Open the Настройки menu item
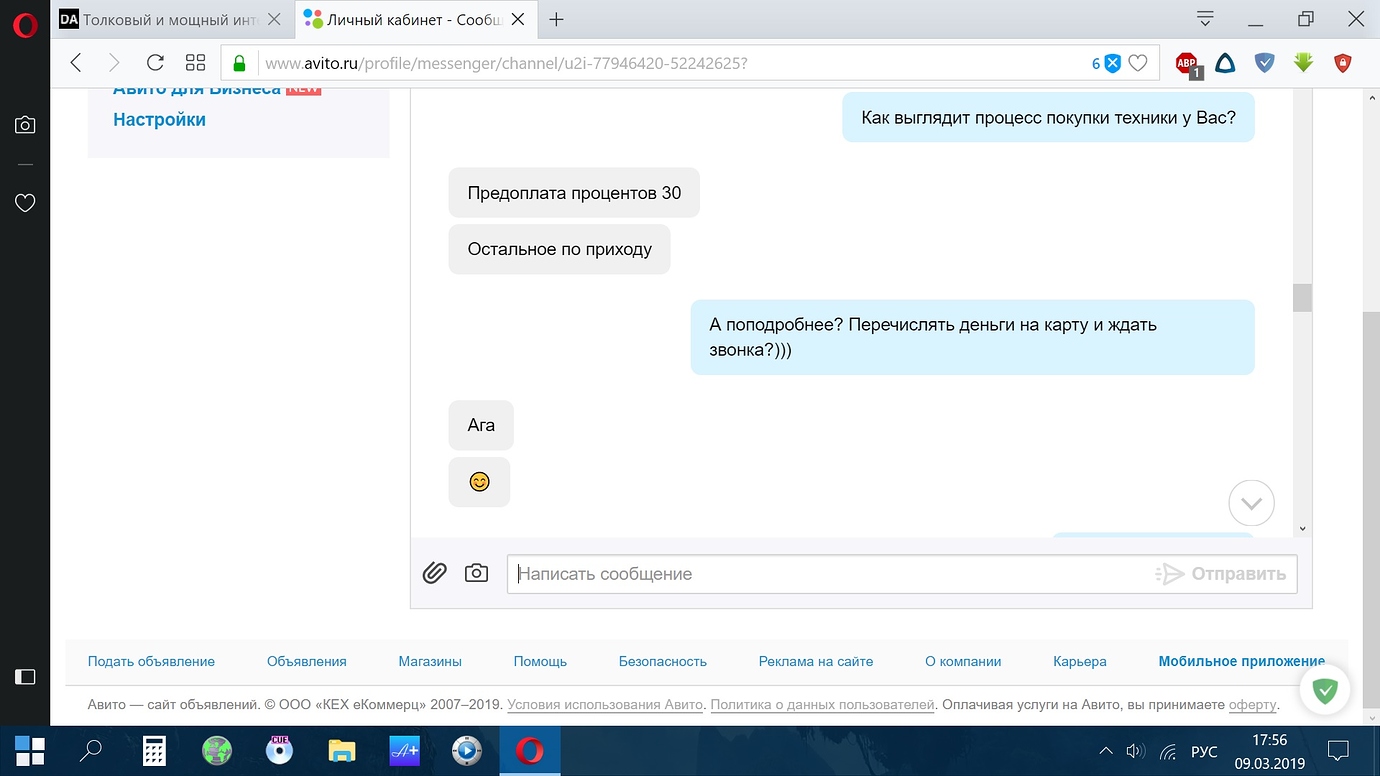 click(159, 119)
